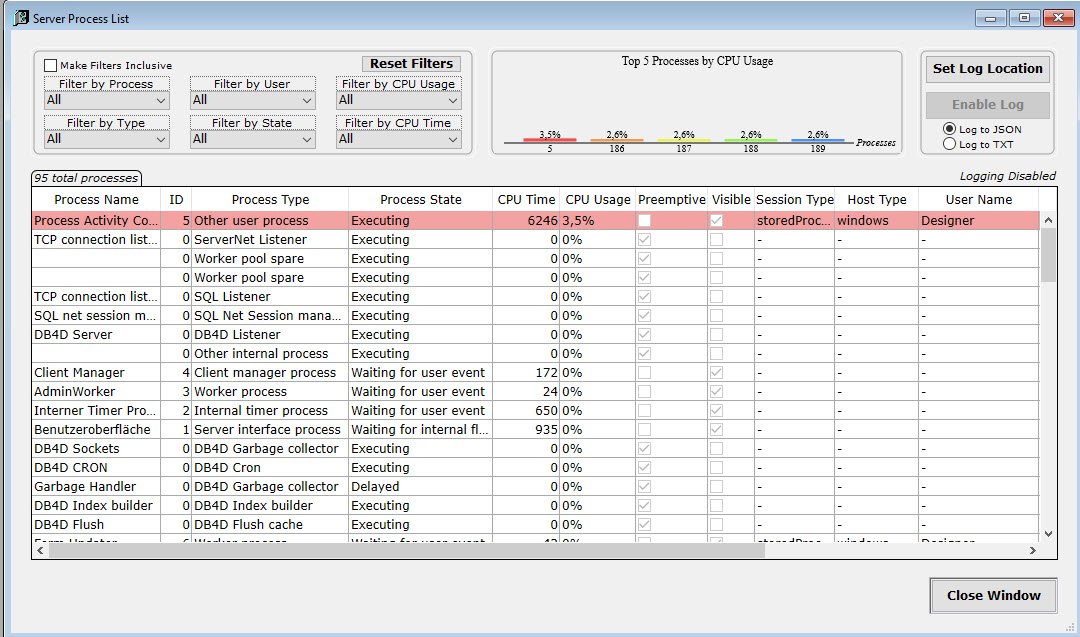Viewport: 1080px width, 637px height.
Task: Click the orange CPU bar for process 186
Action: (616, 140)
